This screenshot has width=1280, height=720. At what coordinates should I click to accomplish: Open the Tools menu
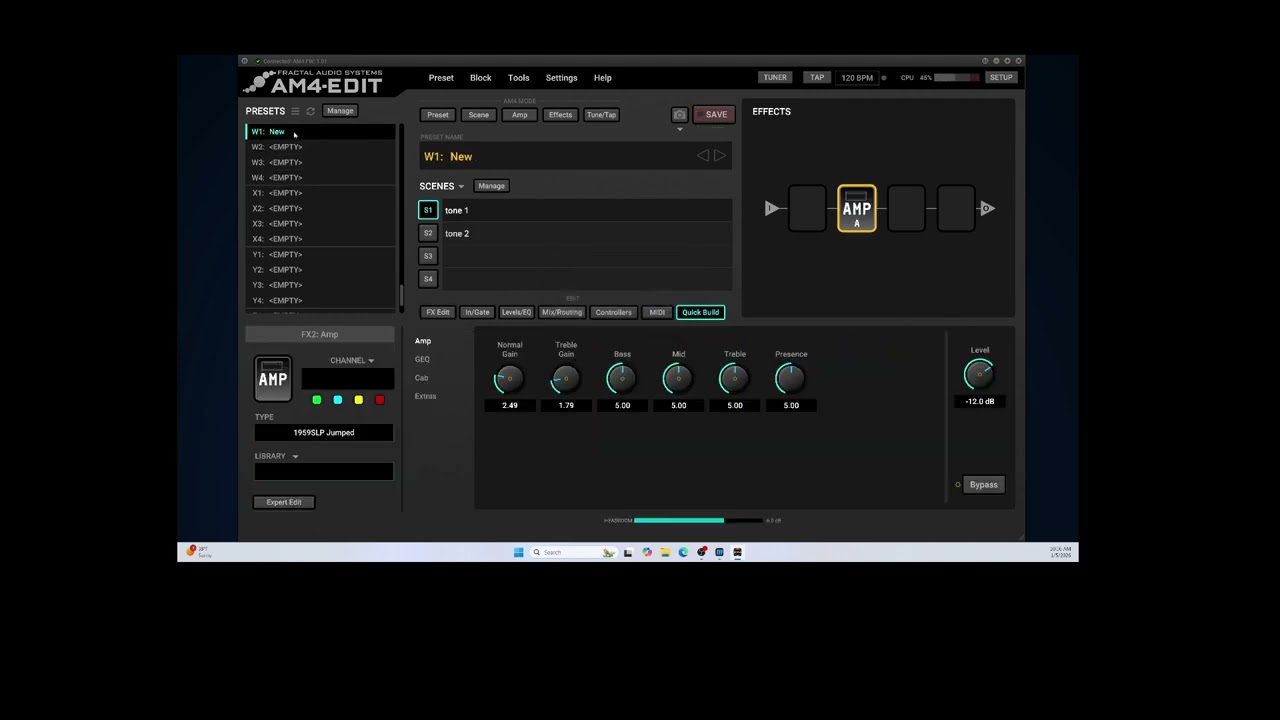(x=519, y=78)
